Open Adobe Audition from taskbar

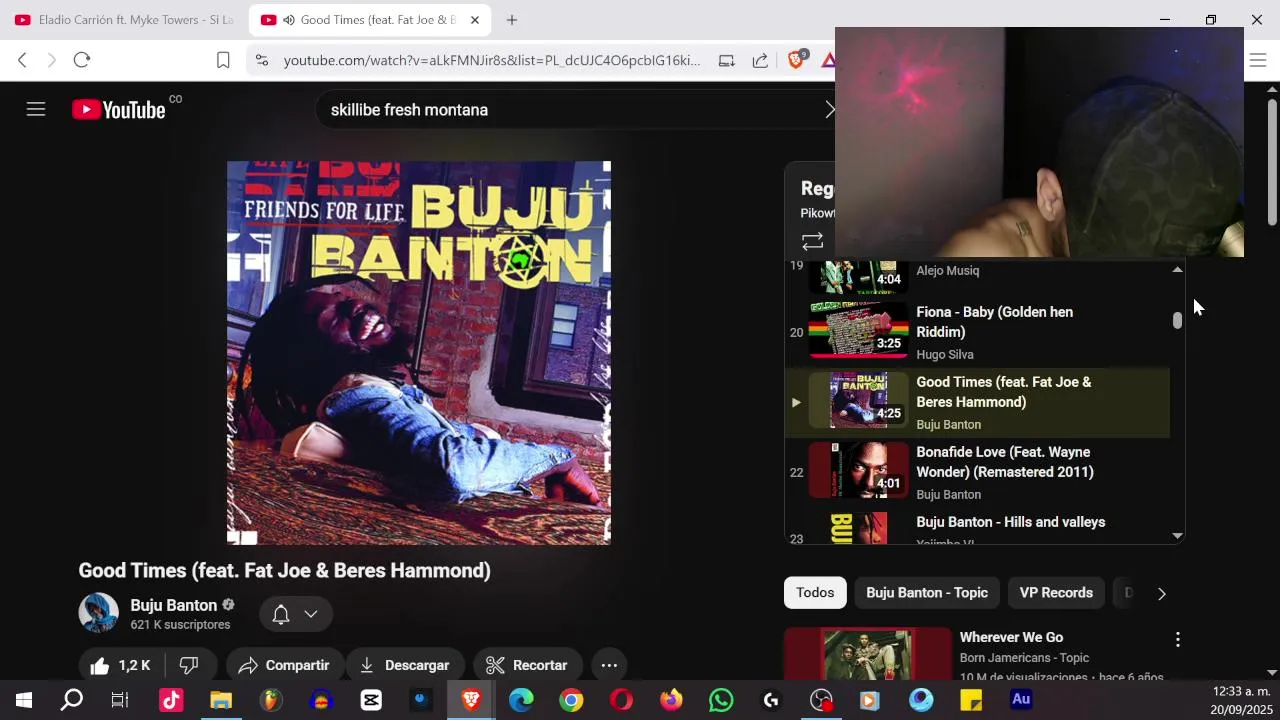pos(1021,700)
